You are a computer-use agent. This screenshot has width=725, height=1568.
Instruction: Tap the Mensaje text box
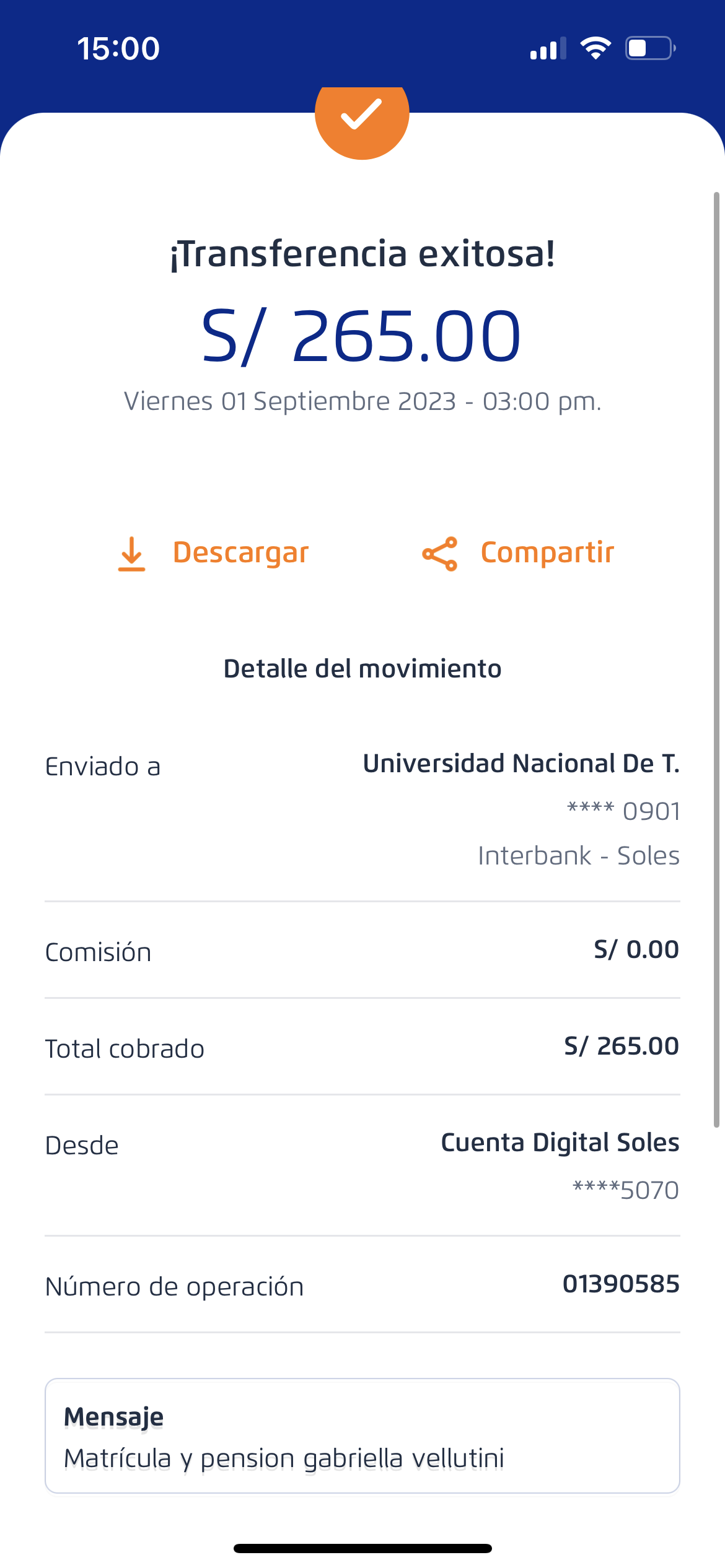[x=362, y=1435]
